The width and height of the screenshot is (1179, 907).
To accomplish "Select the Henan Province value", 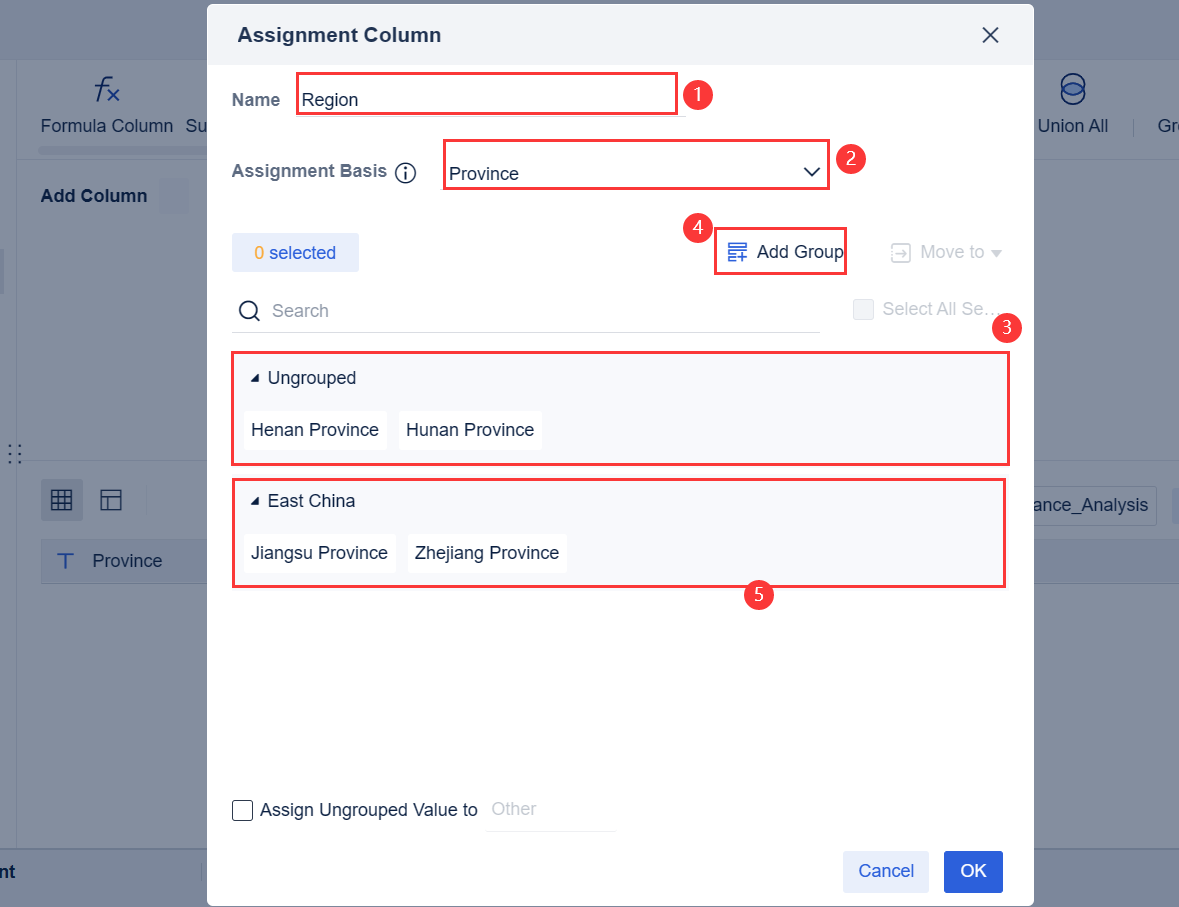I will [314, 429].
